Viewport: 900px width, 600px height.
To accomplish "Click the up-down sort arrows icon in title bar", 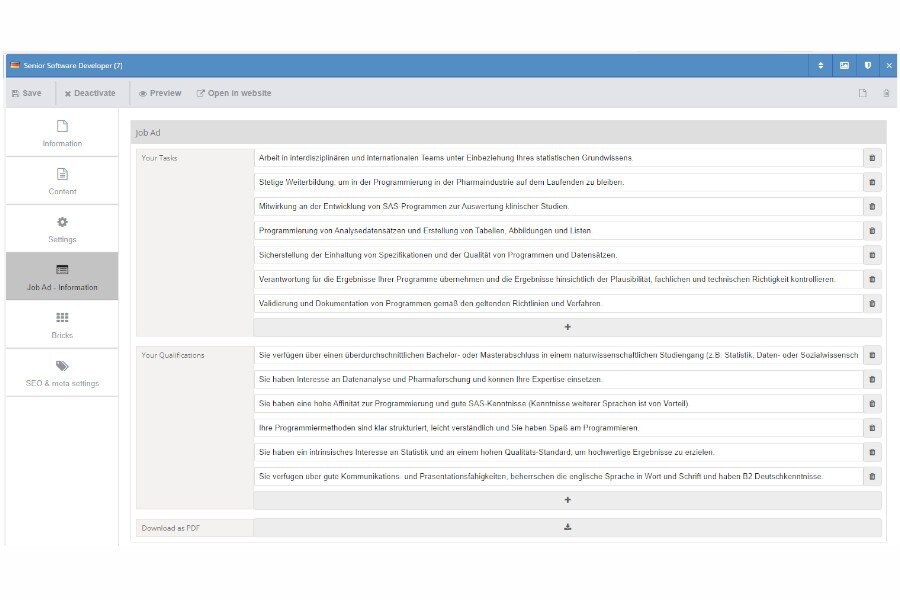I will point(820,65).
